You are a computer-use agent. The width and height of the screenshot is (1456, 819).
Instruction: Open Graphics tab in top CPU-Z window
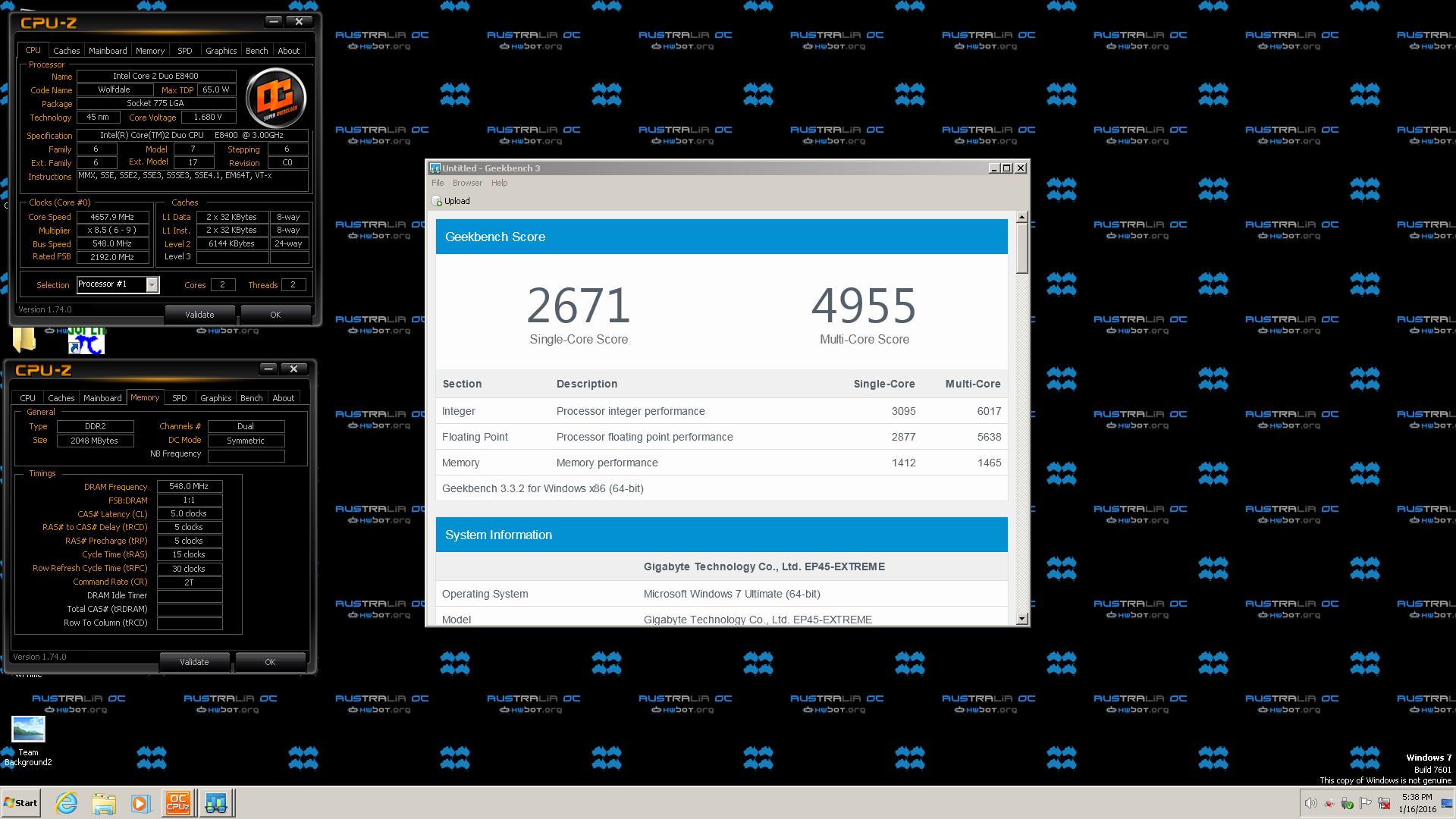221,51
